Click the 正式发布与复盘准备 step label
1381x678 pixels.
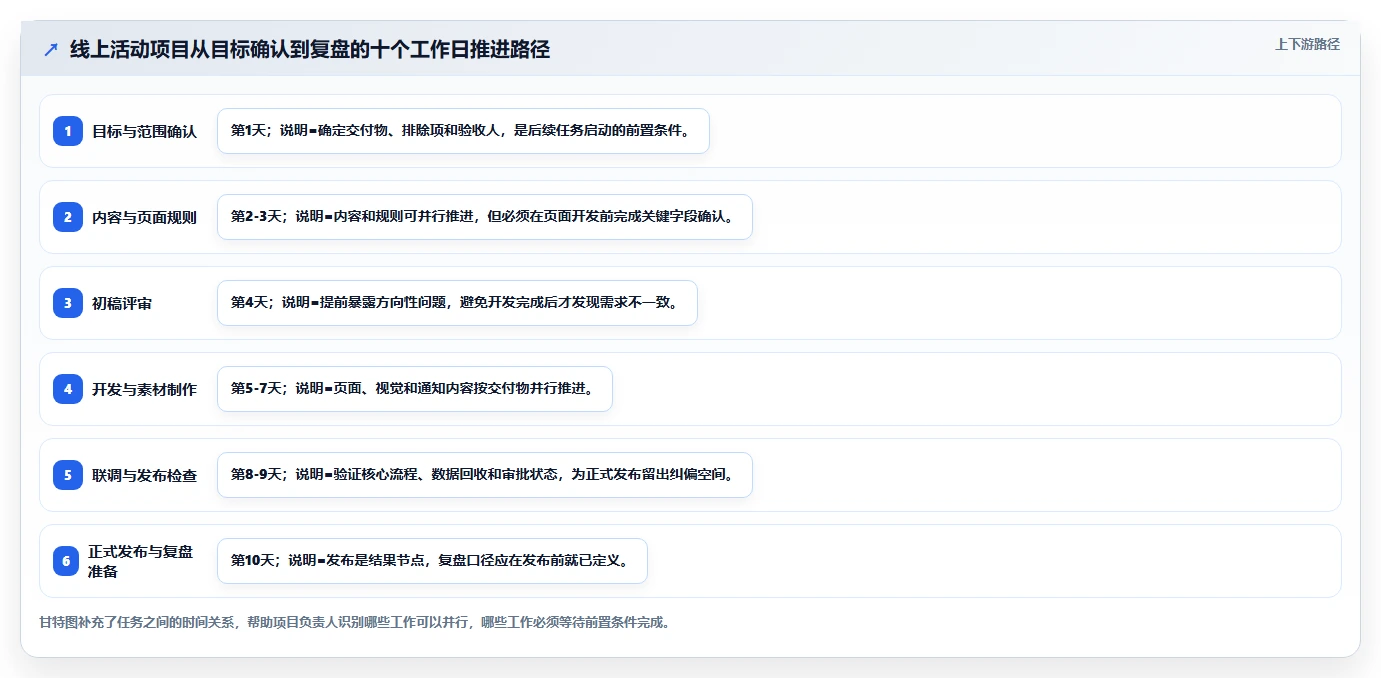(140, 561)
